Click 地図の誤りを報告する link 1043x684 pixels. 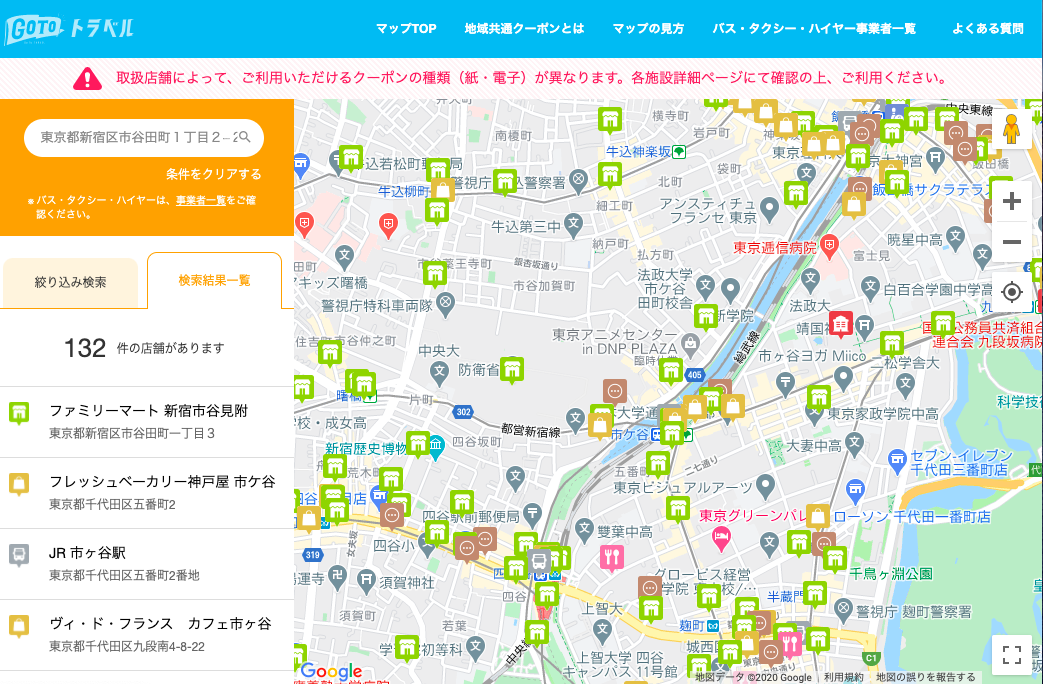[x=925, y=677]
